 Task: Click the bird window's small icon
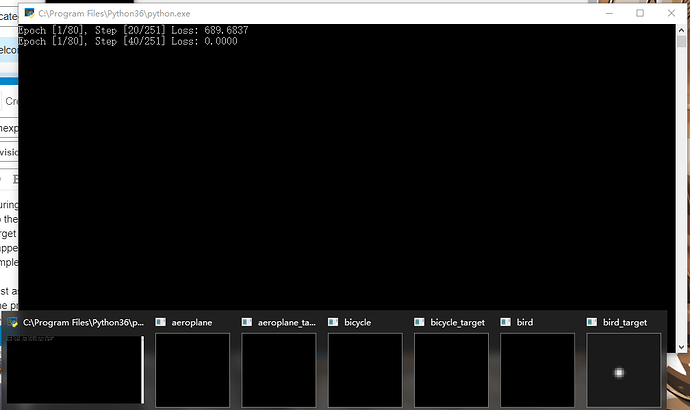coord(505,323)
